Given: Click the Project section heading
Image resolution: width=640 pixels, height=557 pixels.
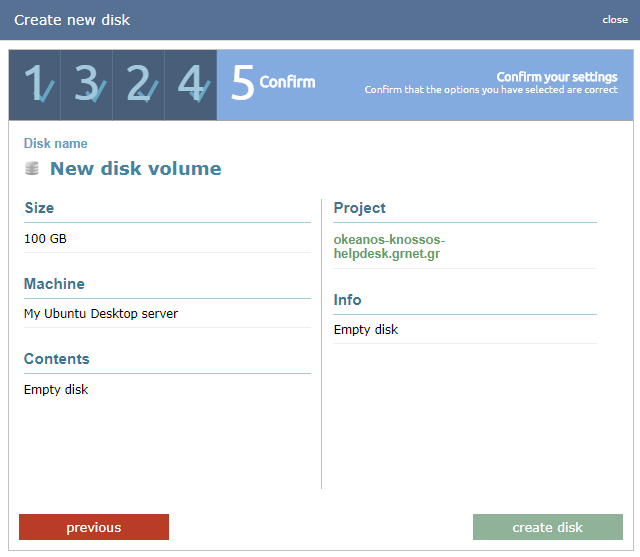Looking at the screenshot, I should [359, 208].
